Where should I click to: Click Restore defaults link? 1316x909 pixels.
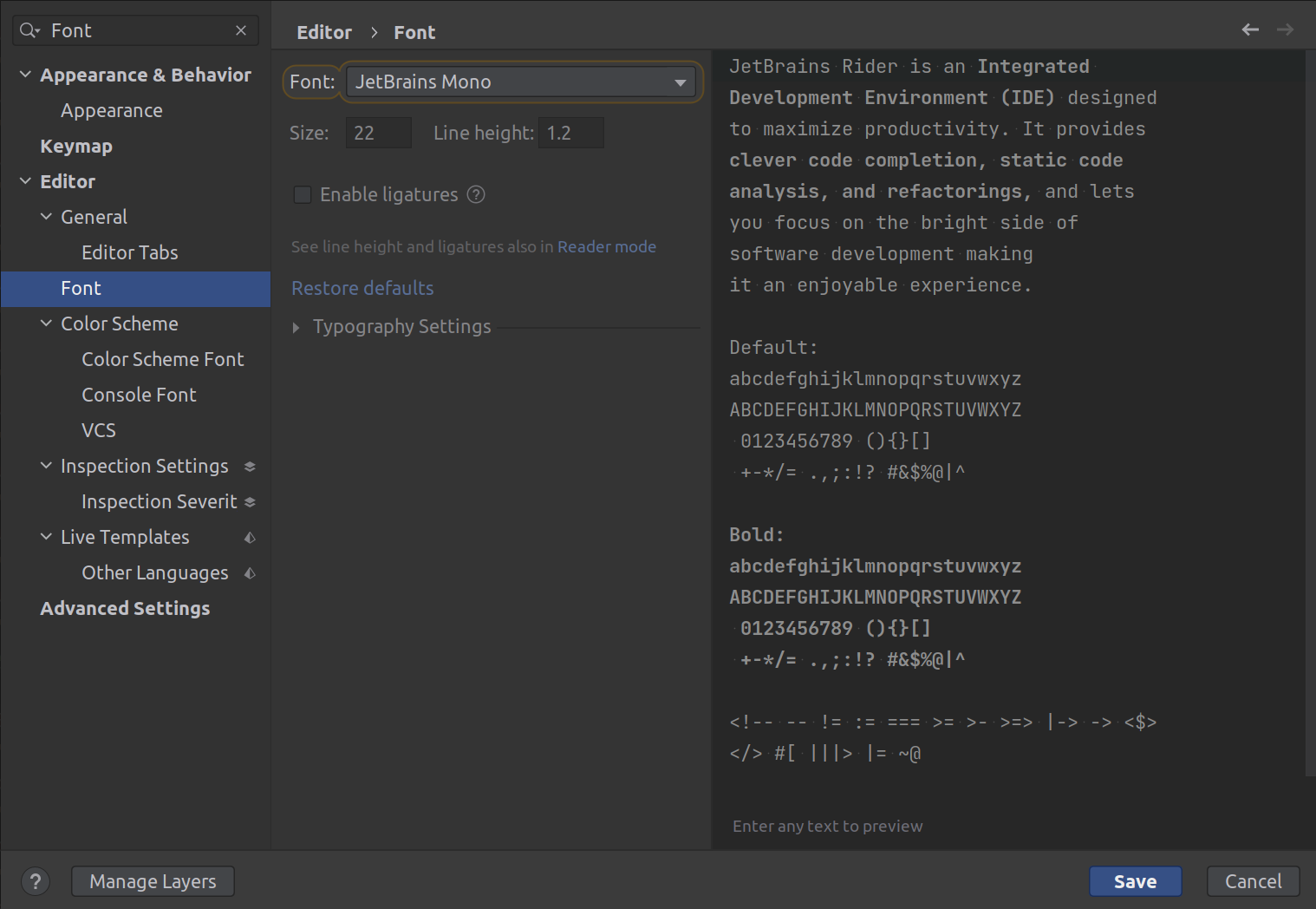[362, 288]
